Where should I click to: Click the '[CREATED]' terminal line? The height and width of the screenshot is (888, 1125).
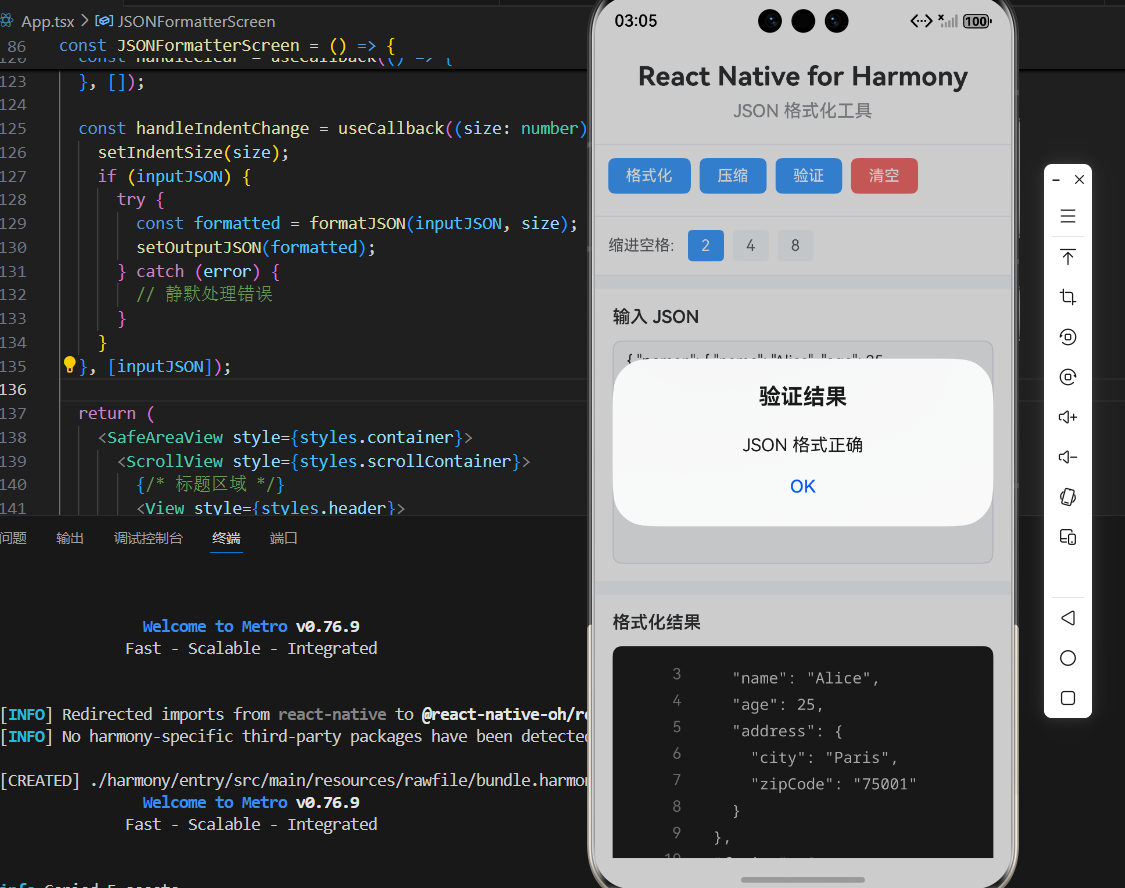coord(294,780)
